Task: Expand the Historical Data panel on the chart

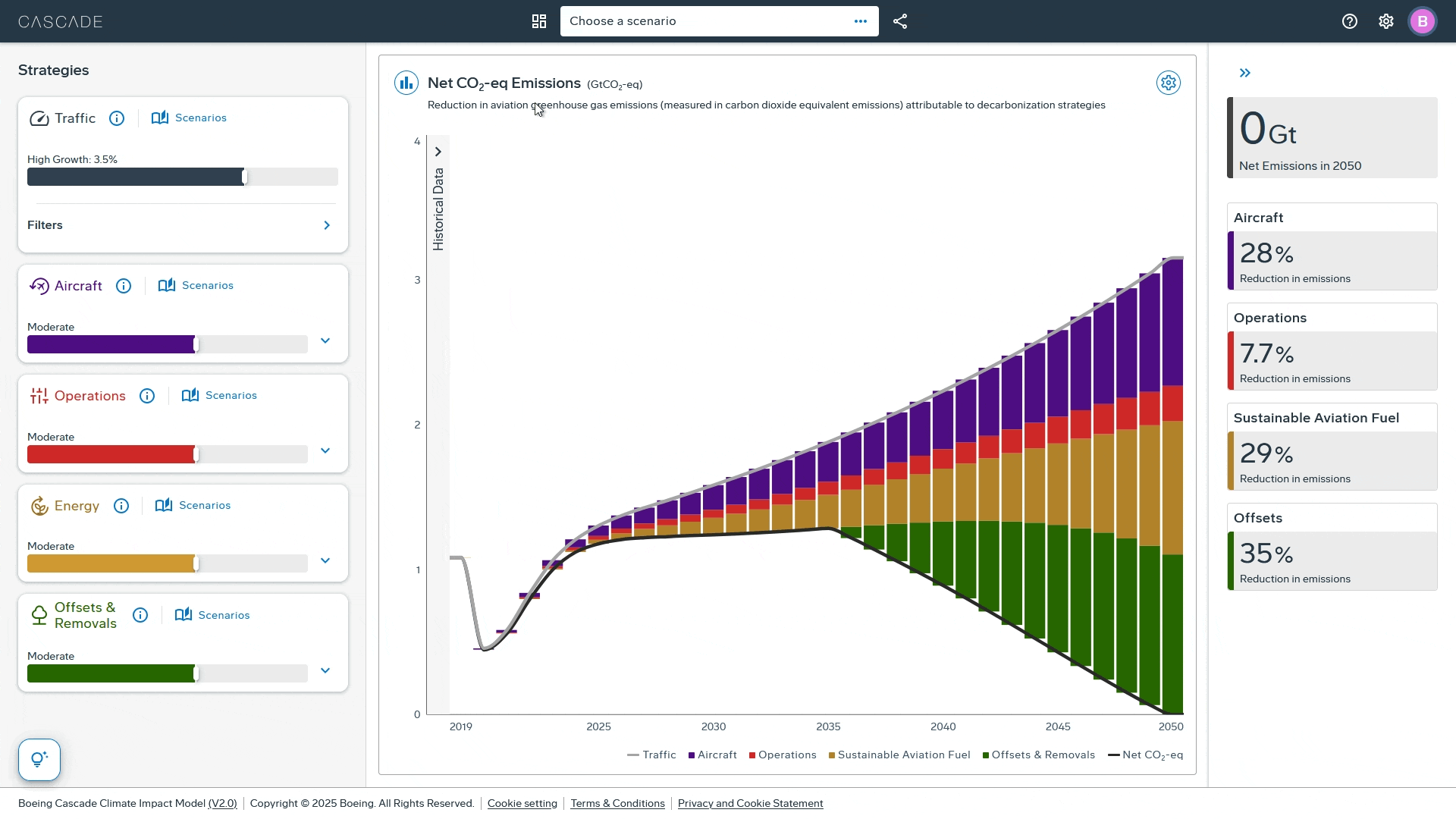Action: [438, 152]
